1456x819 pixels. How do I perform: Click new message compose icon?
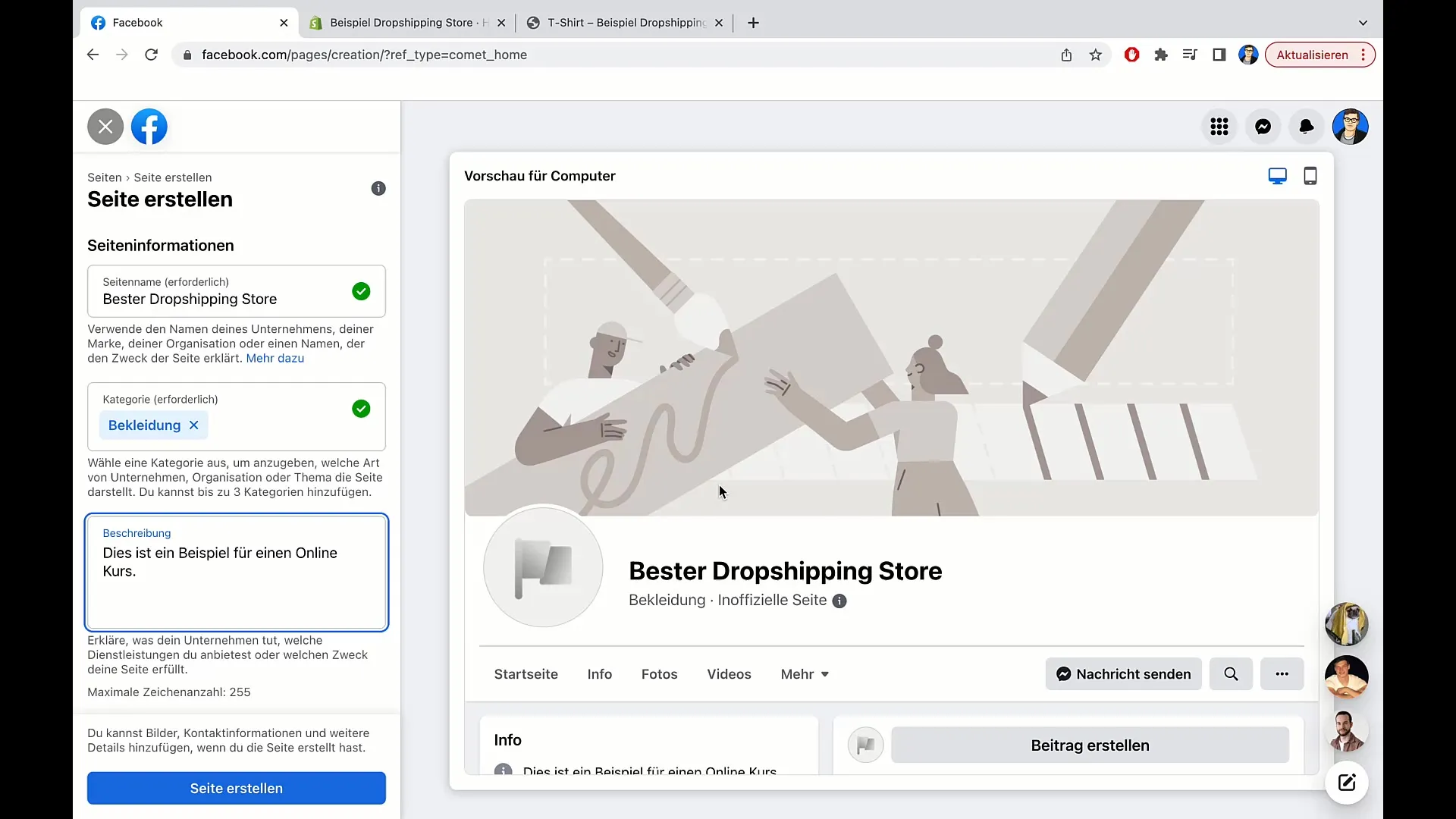[x=1346, y=783]
